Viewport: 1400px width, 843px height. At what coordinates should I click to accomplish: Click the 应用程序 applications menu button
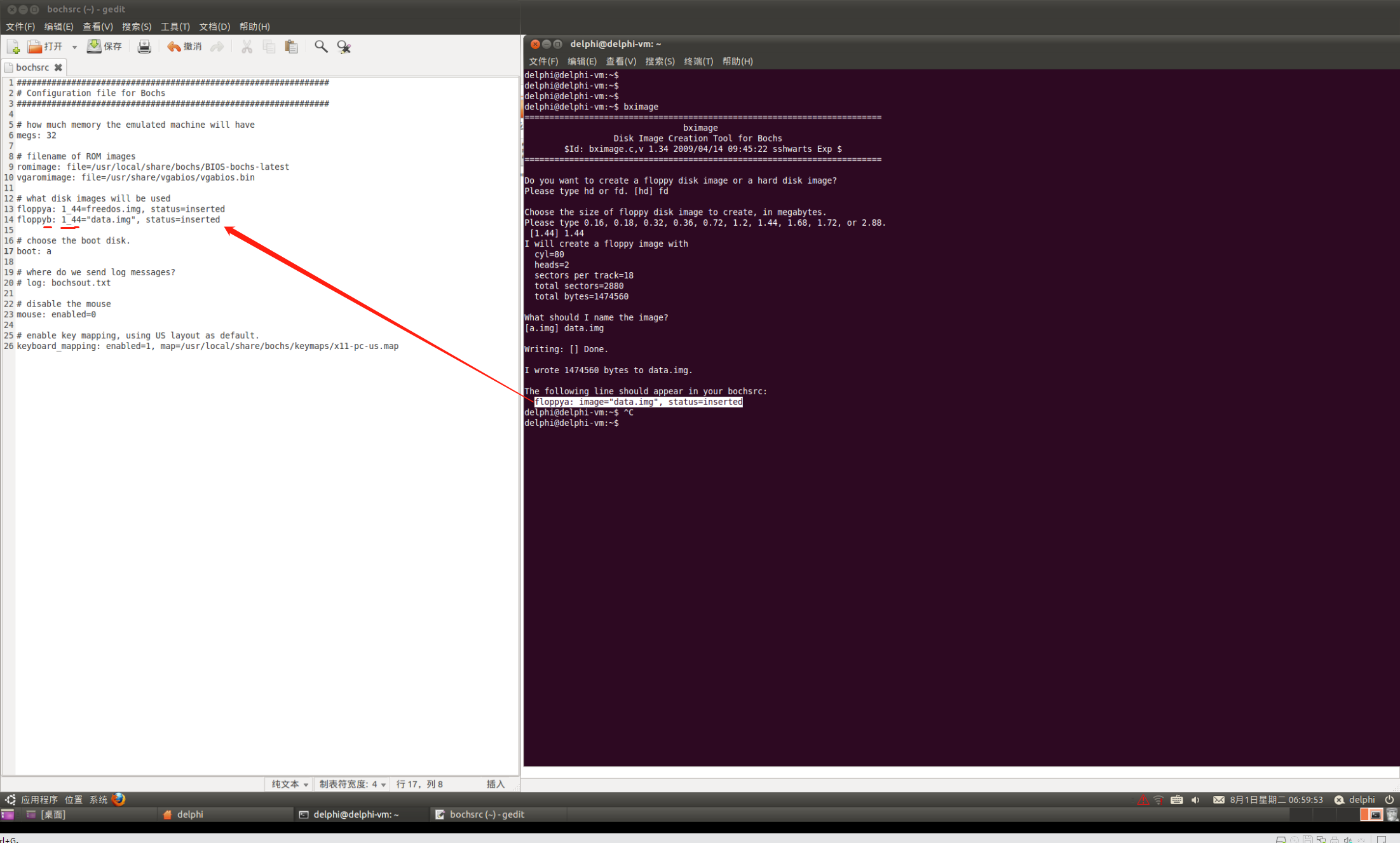[x=39, y=800]
